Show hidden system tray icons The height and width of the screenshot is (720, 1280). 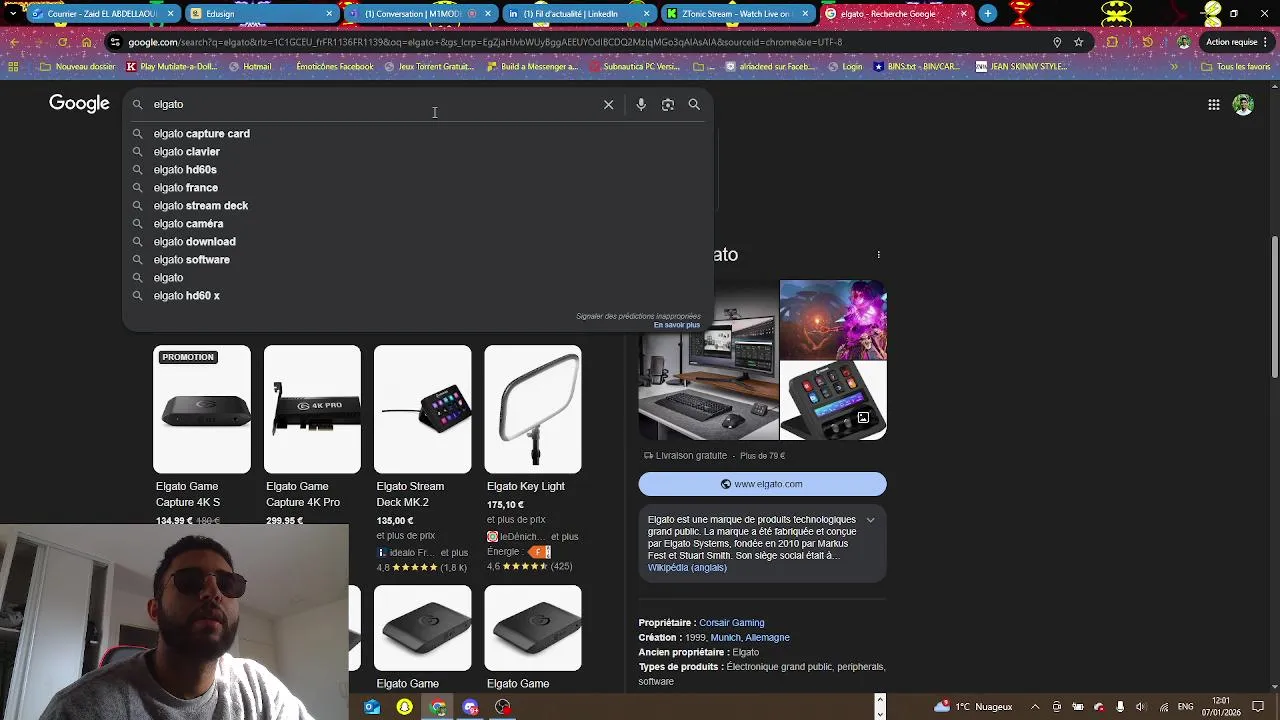(x=1035, y=707)
